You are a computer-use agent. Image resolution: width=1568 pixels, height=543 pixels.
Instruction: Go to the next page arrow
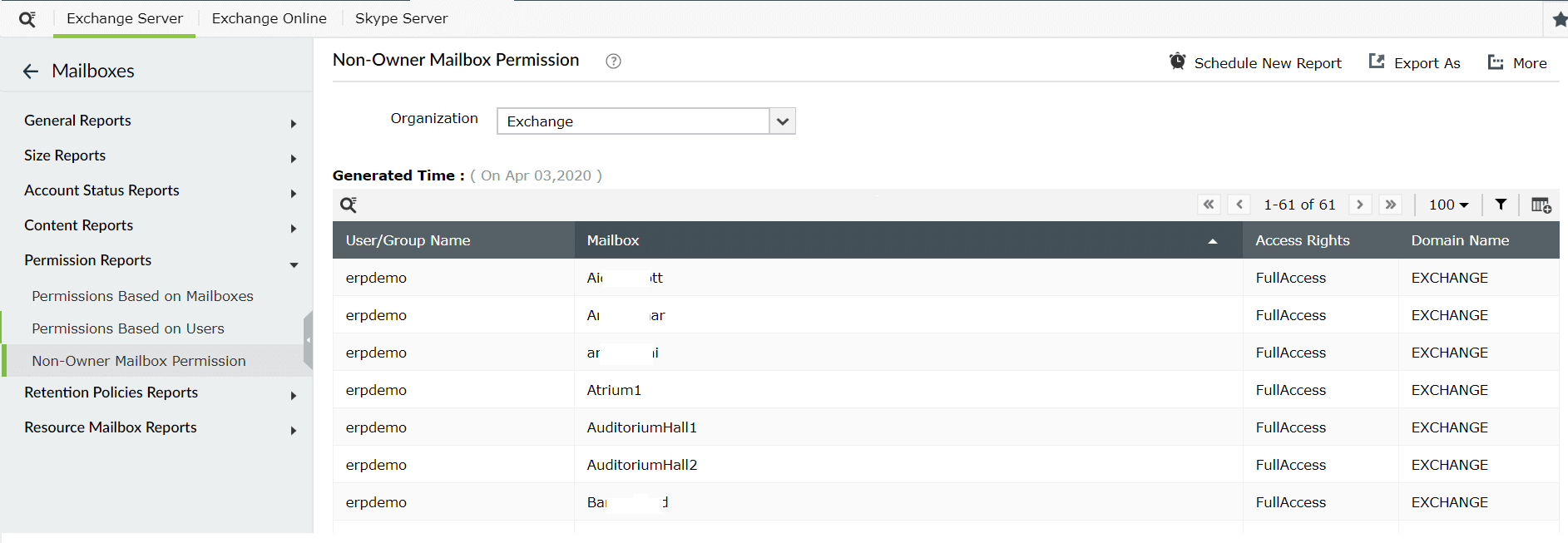pos(1360,205)
